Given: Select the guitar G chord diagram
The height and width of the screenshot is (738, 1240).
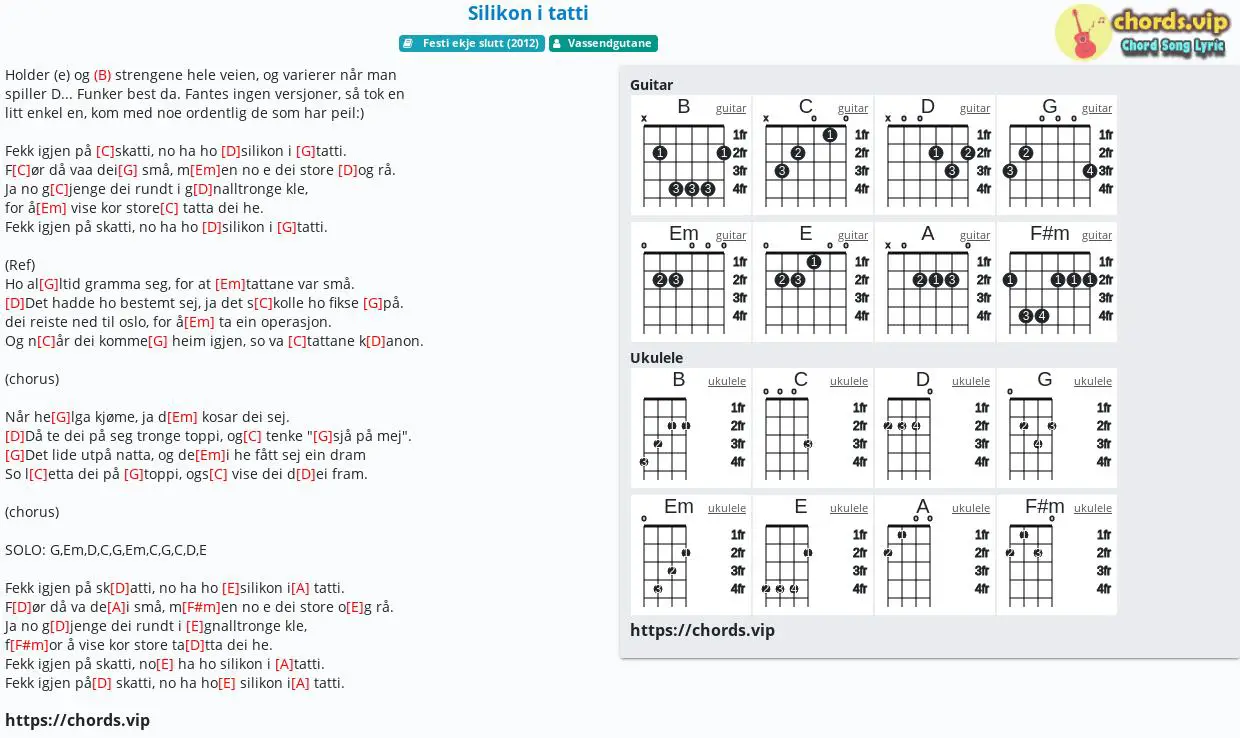Looking at the screenshot, I should [1057, 155].
